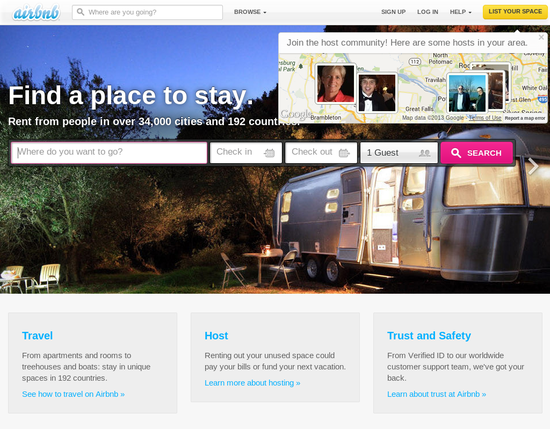The height and width of the screenshot is (429, 550).
Task: Select the host photo of woman in red
Action: point(335,83)
